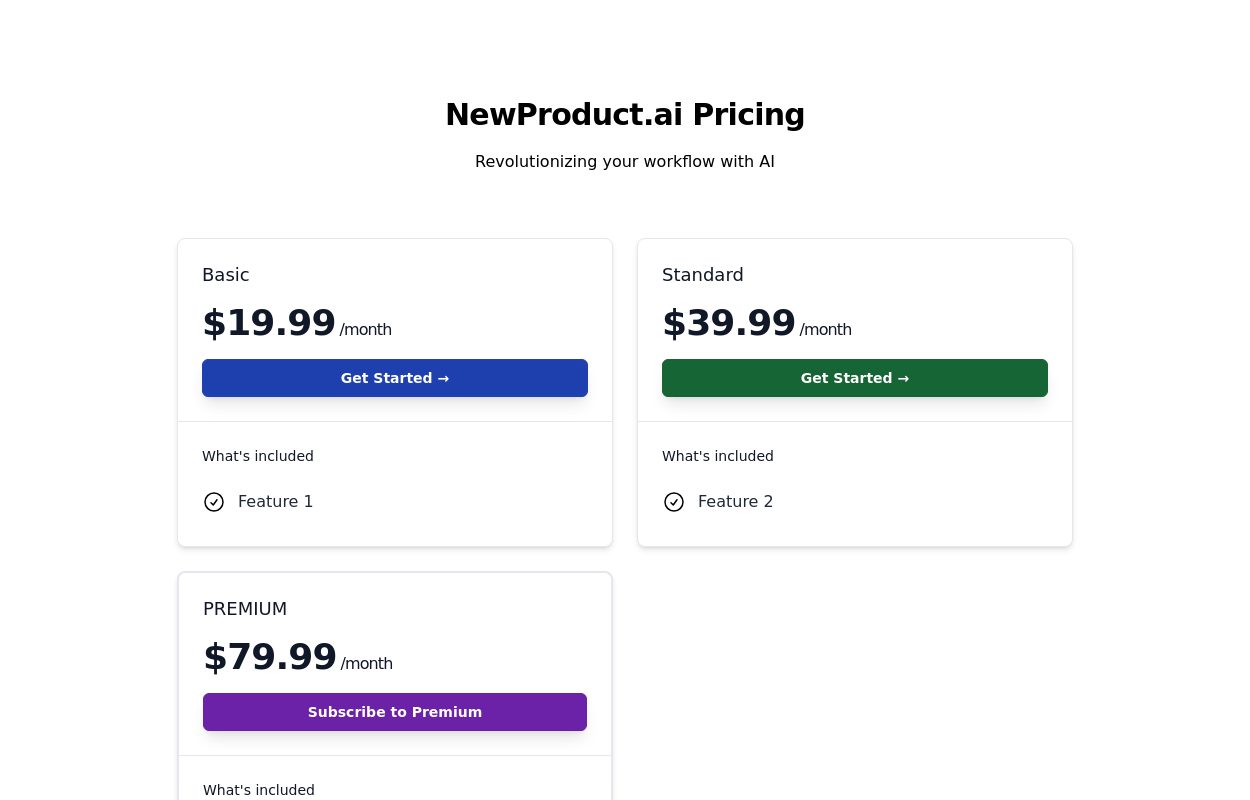Viewport: 1250px width, 800px height.
Task: Click the checkmark icon beside Feature 2
Action: 674,502
